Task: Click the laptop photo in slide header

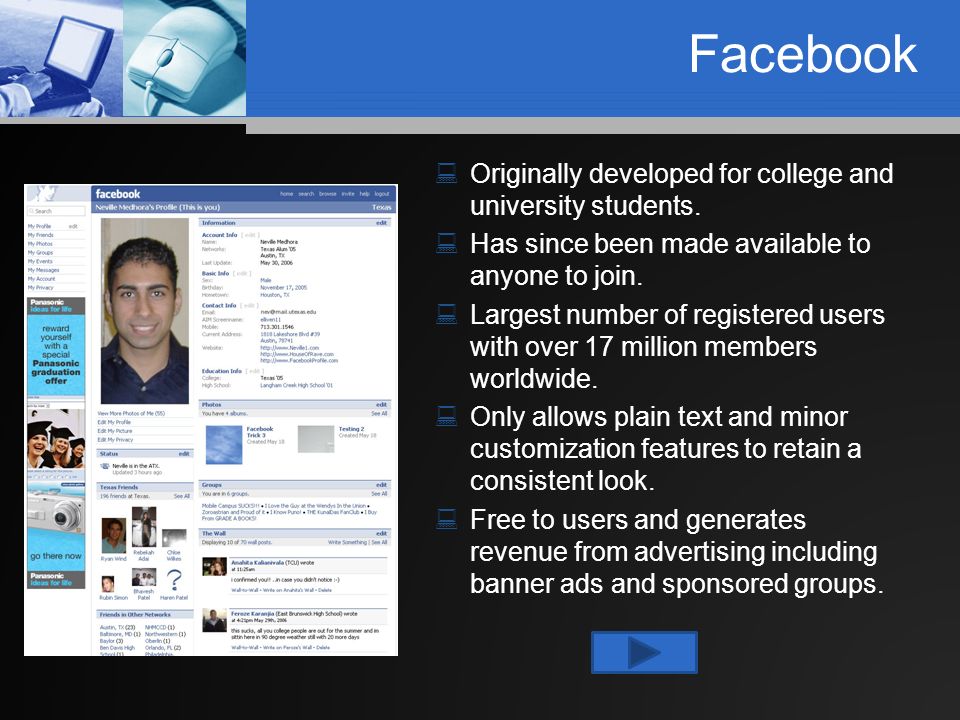Action: [61, 58]
